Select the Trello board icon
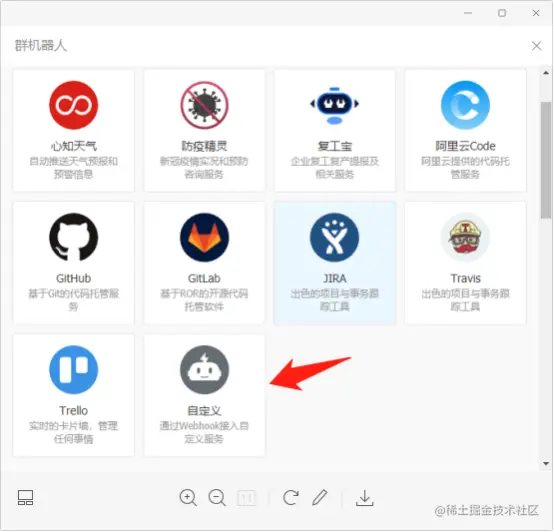The height and width of the screenshot is (532, 554). (x=73, y=370)
